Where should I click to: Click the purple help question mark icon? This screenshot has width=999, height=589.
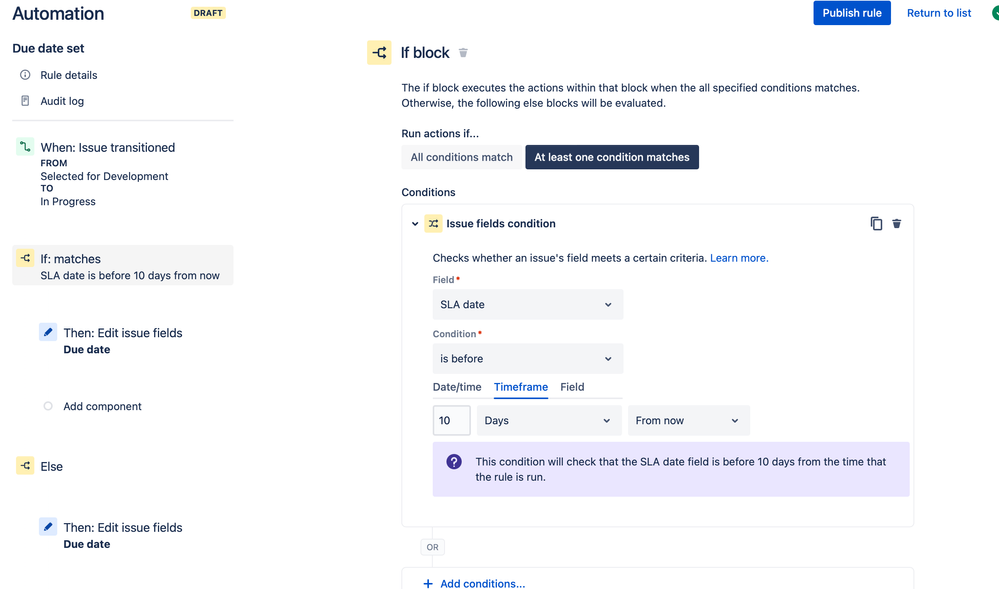[454, 462]
